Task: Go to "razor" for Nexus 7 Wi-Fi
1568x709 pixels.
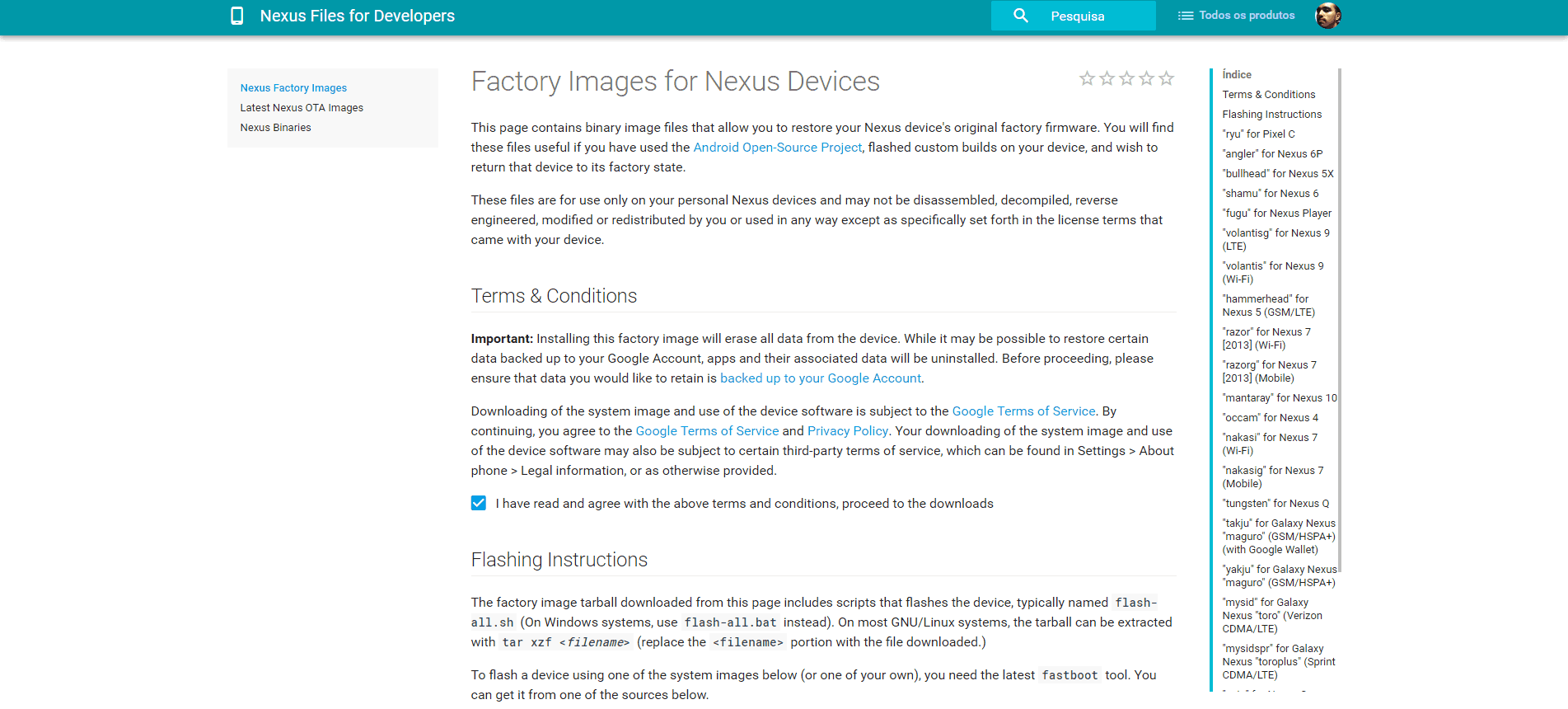Action: click(x=1266, y=339)
